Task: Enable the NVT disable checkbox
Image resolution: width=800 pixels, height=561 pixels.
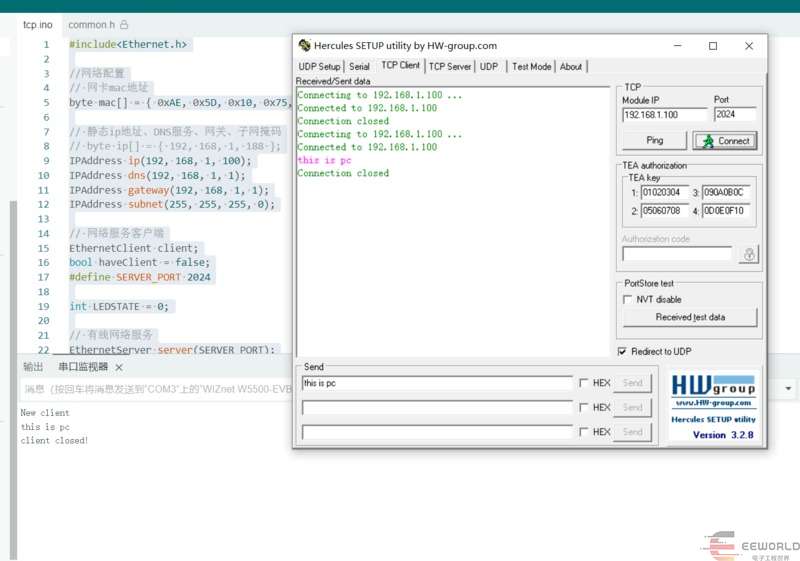Action: 628,299
